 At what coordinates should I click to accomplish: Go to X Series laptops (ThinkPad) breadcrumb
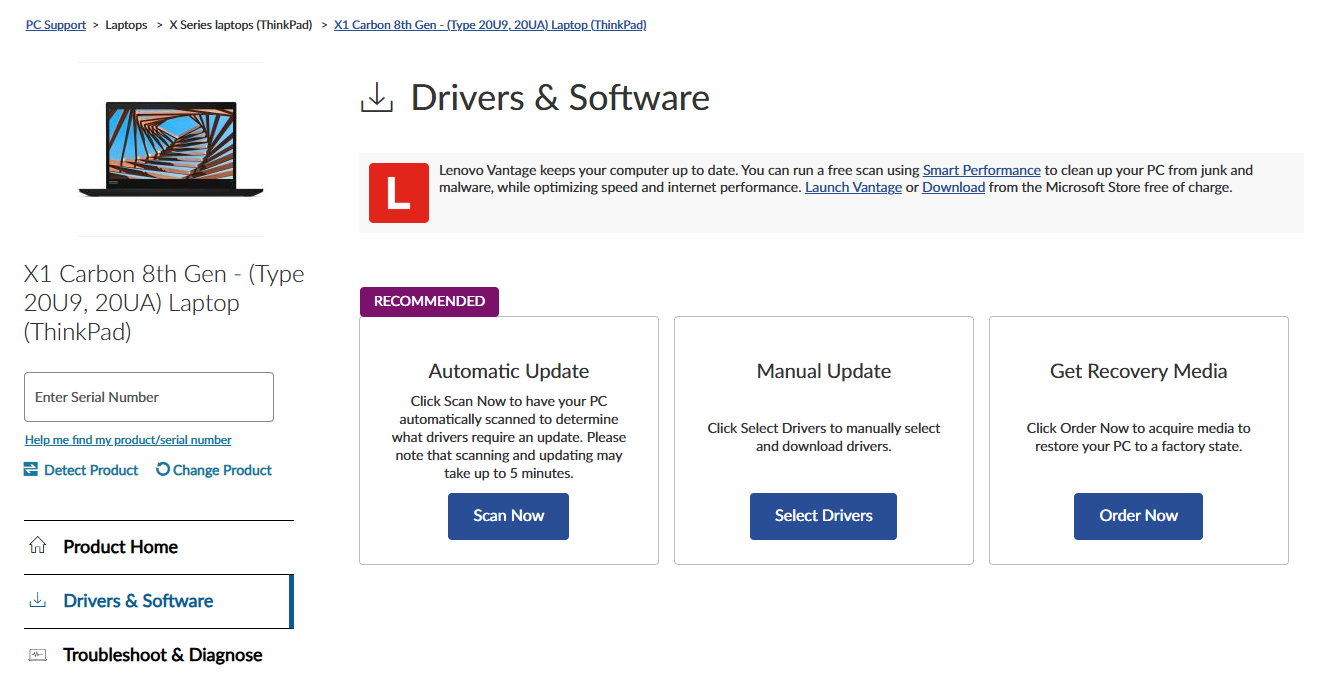pyautogui.click(x=240, y=25)
